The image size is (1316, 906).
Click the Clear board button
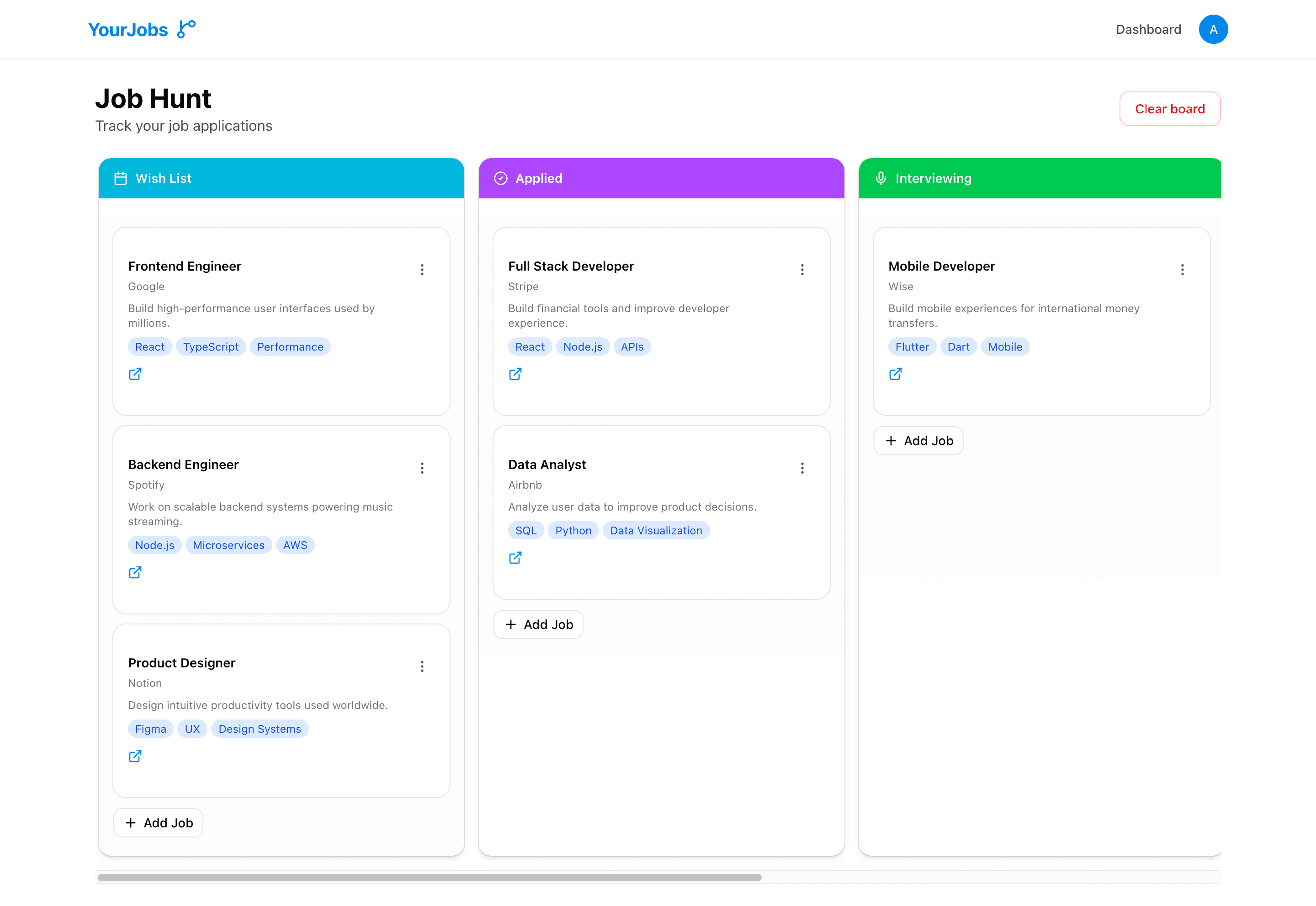(1170, 108)
